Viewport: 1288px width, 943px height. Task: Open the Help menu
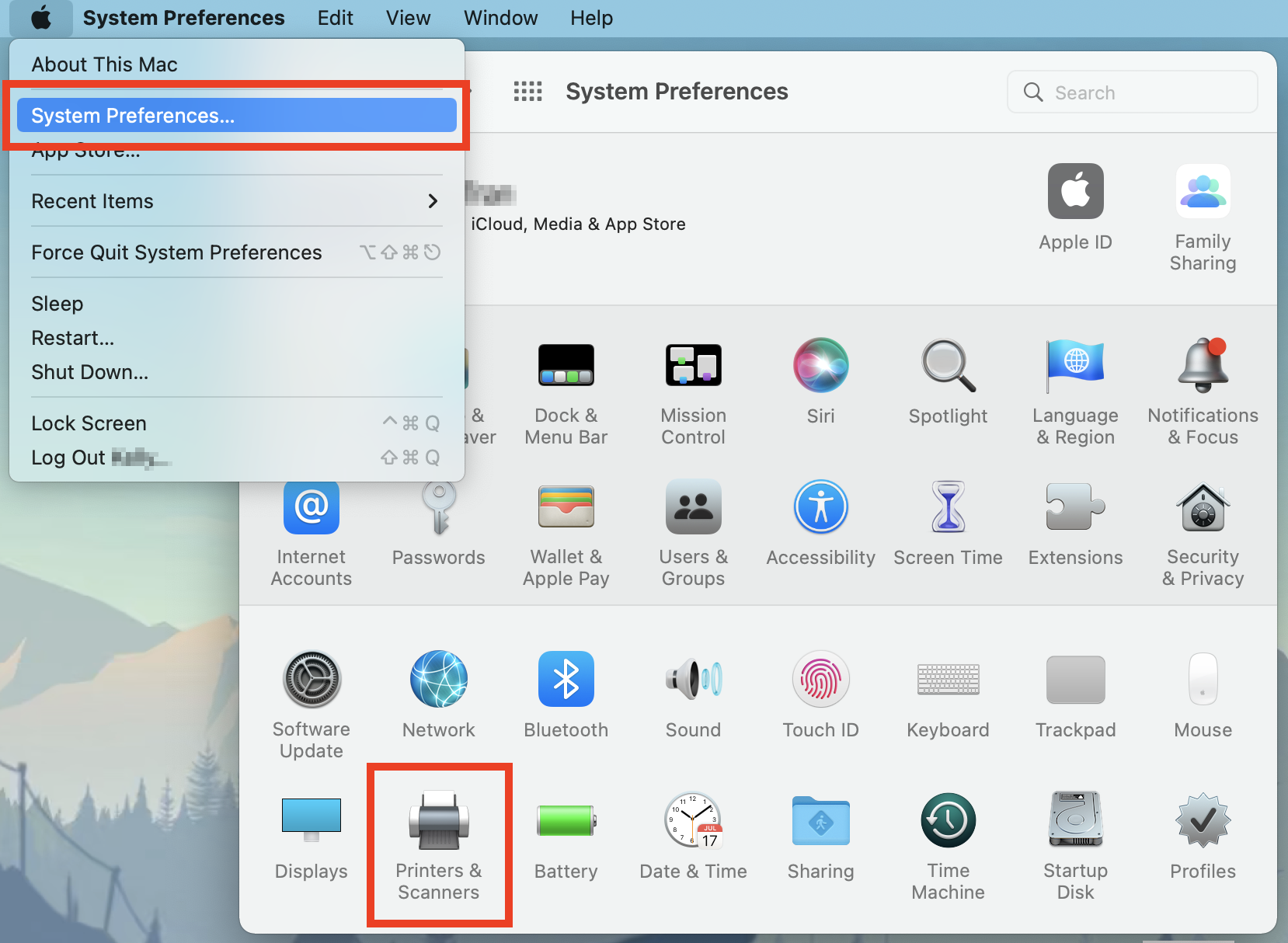[x=591, y=17]
